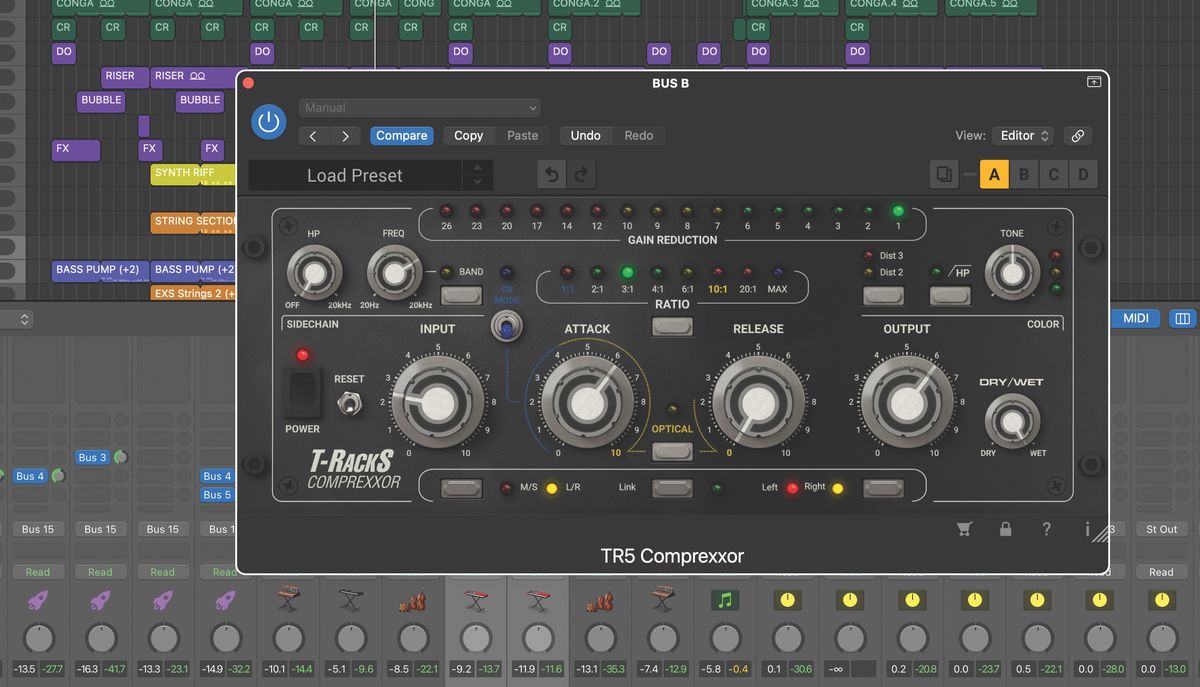Open the shopping cart in the Comprexxor footer
The width and height of the screenshot is (1200, 687).
pos(964,529)
